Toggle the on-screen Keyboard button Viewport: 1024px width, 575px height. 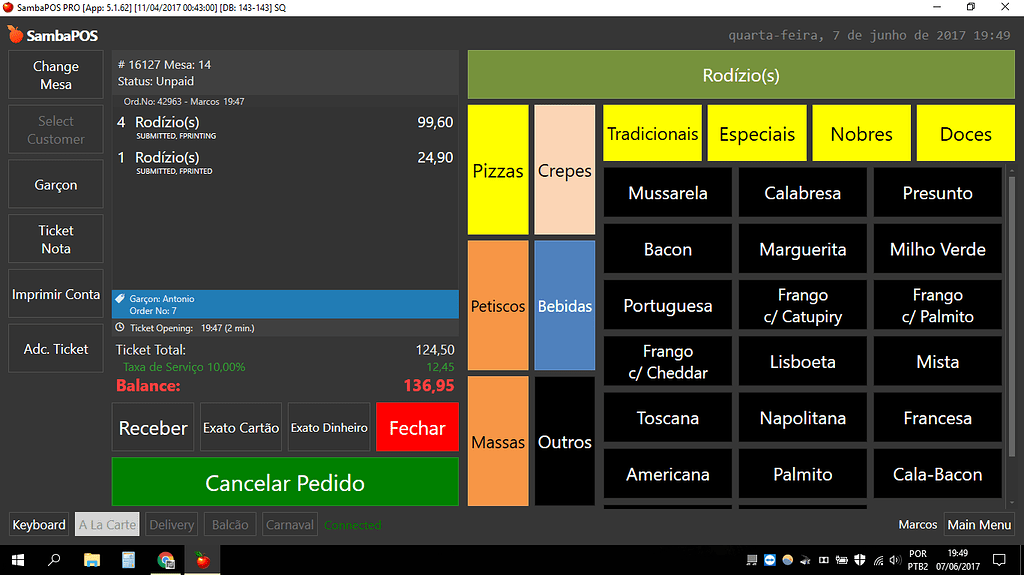39,525
